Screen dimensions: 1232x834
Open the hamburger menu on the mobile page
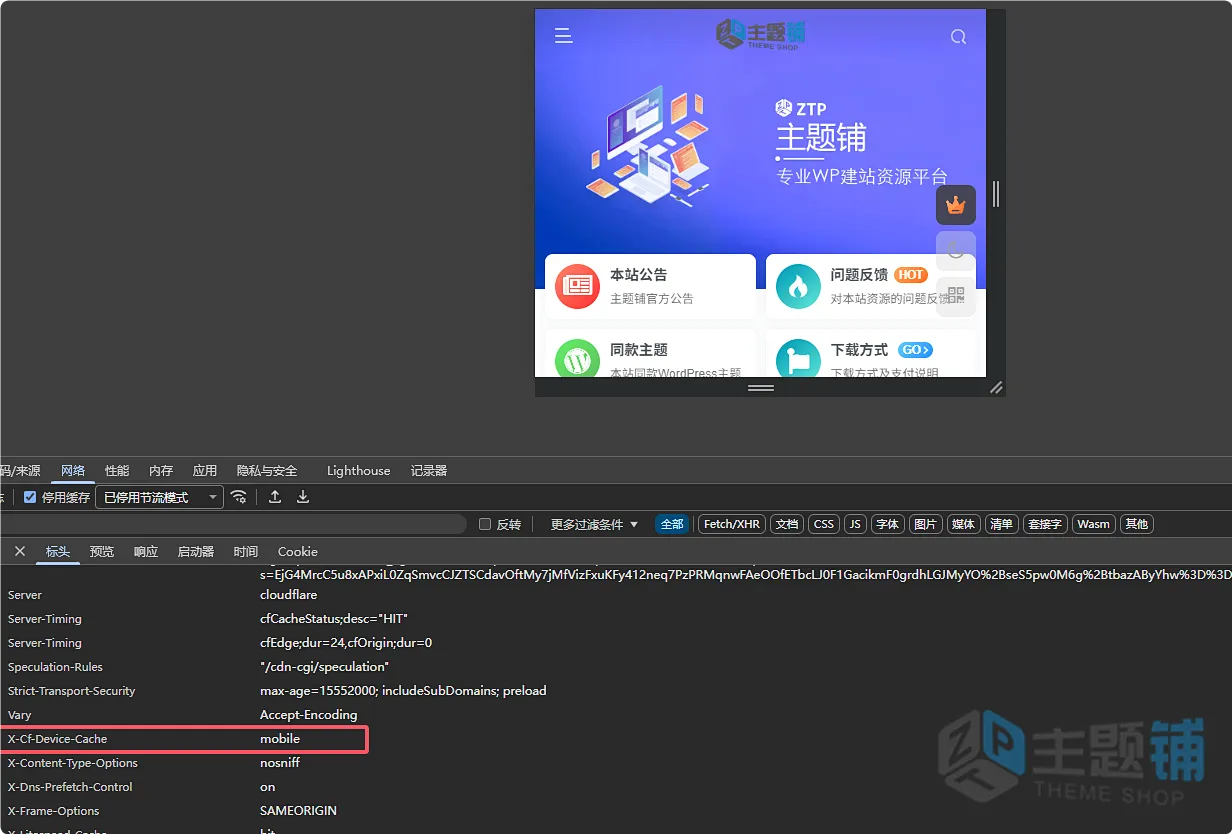tap(564, 36)
